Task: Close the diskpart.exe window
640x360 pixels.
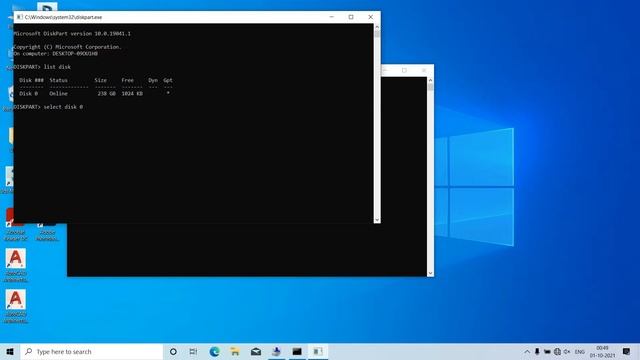Action: (371, 17)
